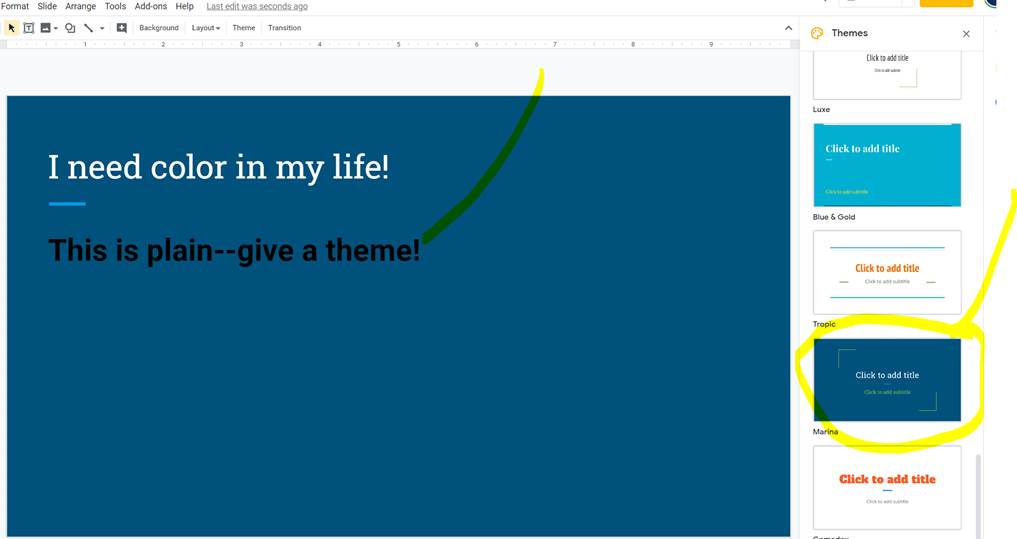Click the Background button

(x=159, y=28)
